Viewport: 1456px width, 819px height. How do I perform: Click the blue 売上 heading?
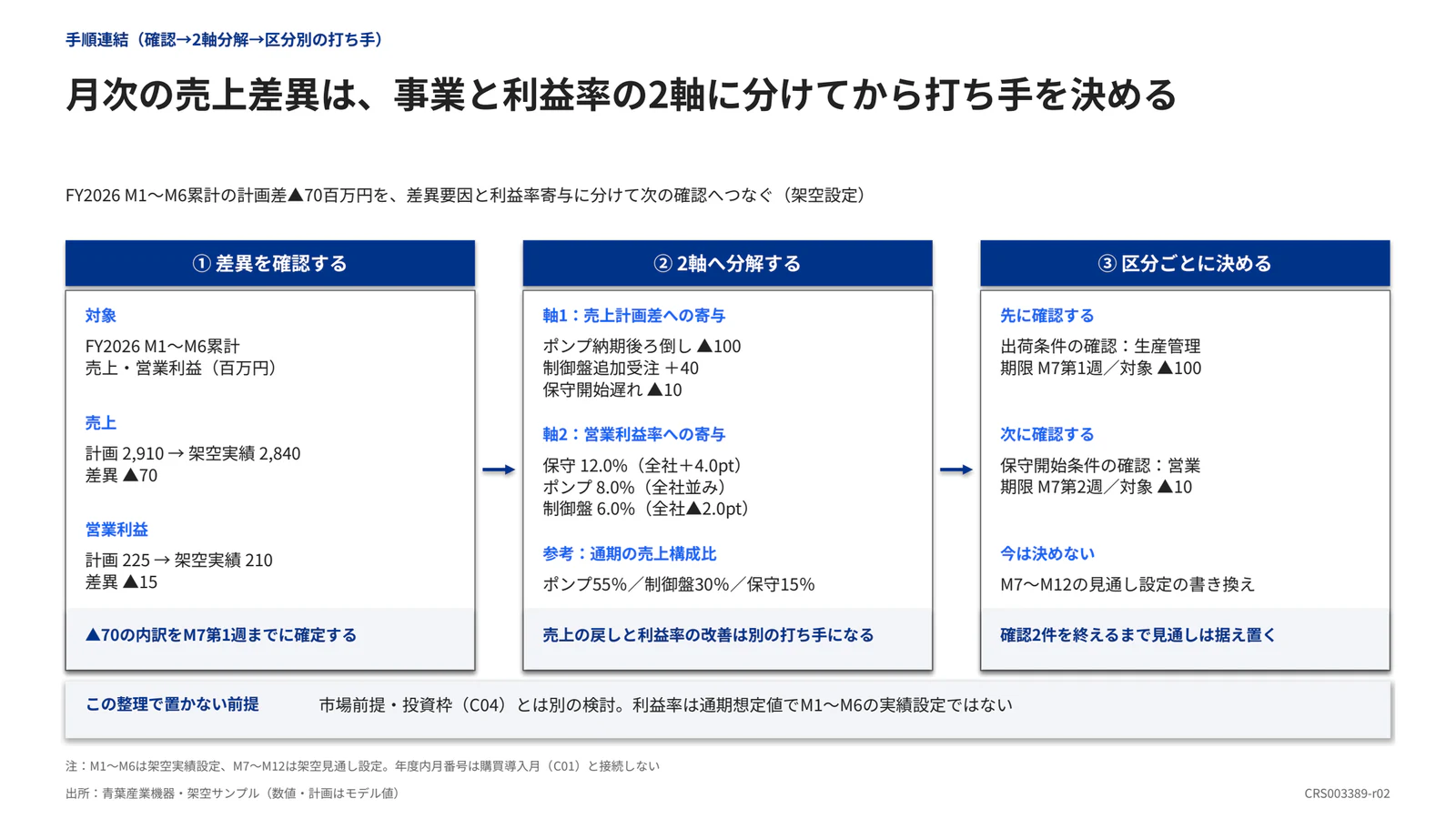click(x=101, y=423)
